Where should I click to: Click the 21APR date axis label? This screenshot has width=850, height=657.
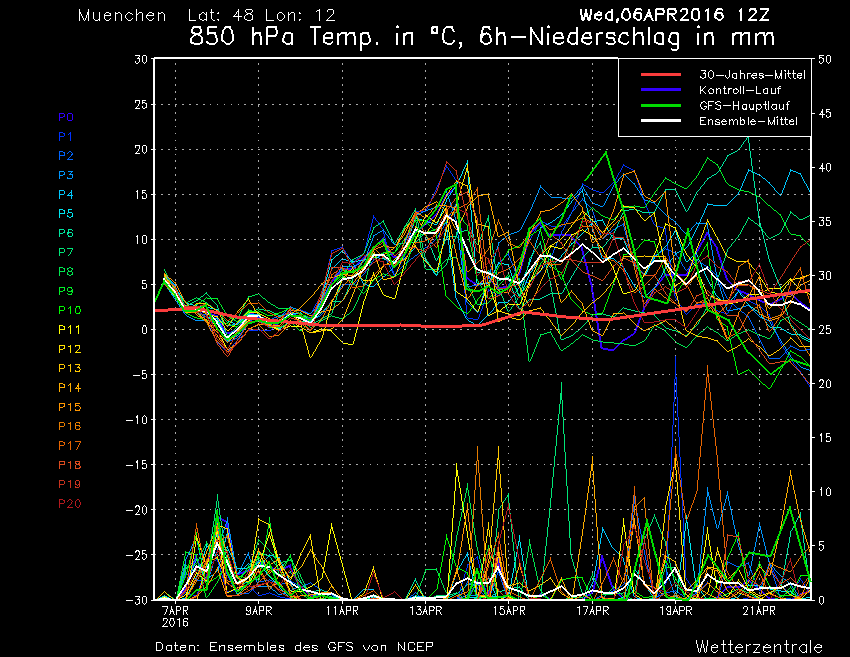point(759,611)
